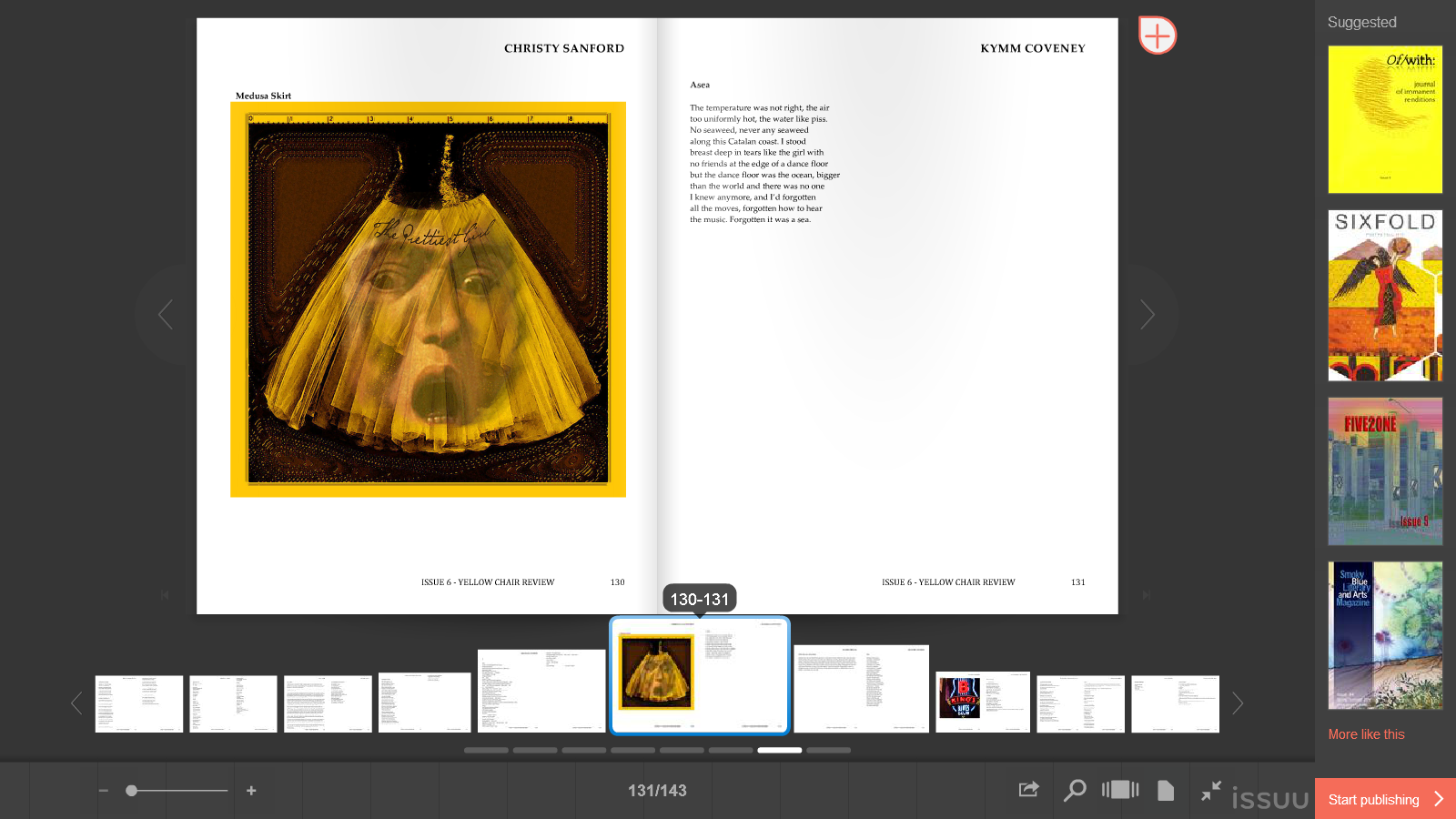Select the highlighted 130-131 page thumbnail
Viewport: 1456px width, 819px height.
coord(700,675)
